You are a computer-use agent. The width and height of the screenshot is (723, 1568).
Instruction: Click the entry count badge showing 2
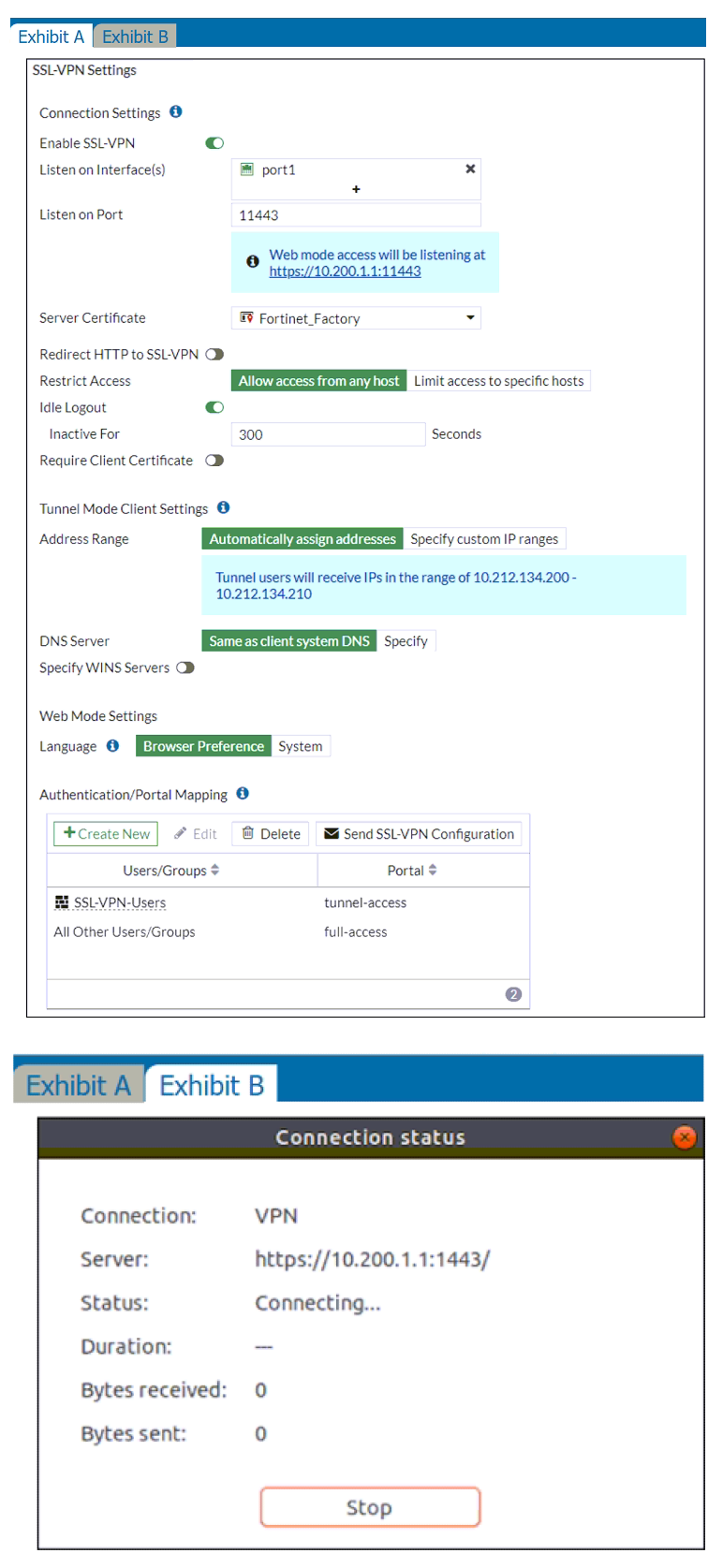coord(513,994)
